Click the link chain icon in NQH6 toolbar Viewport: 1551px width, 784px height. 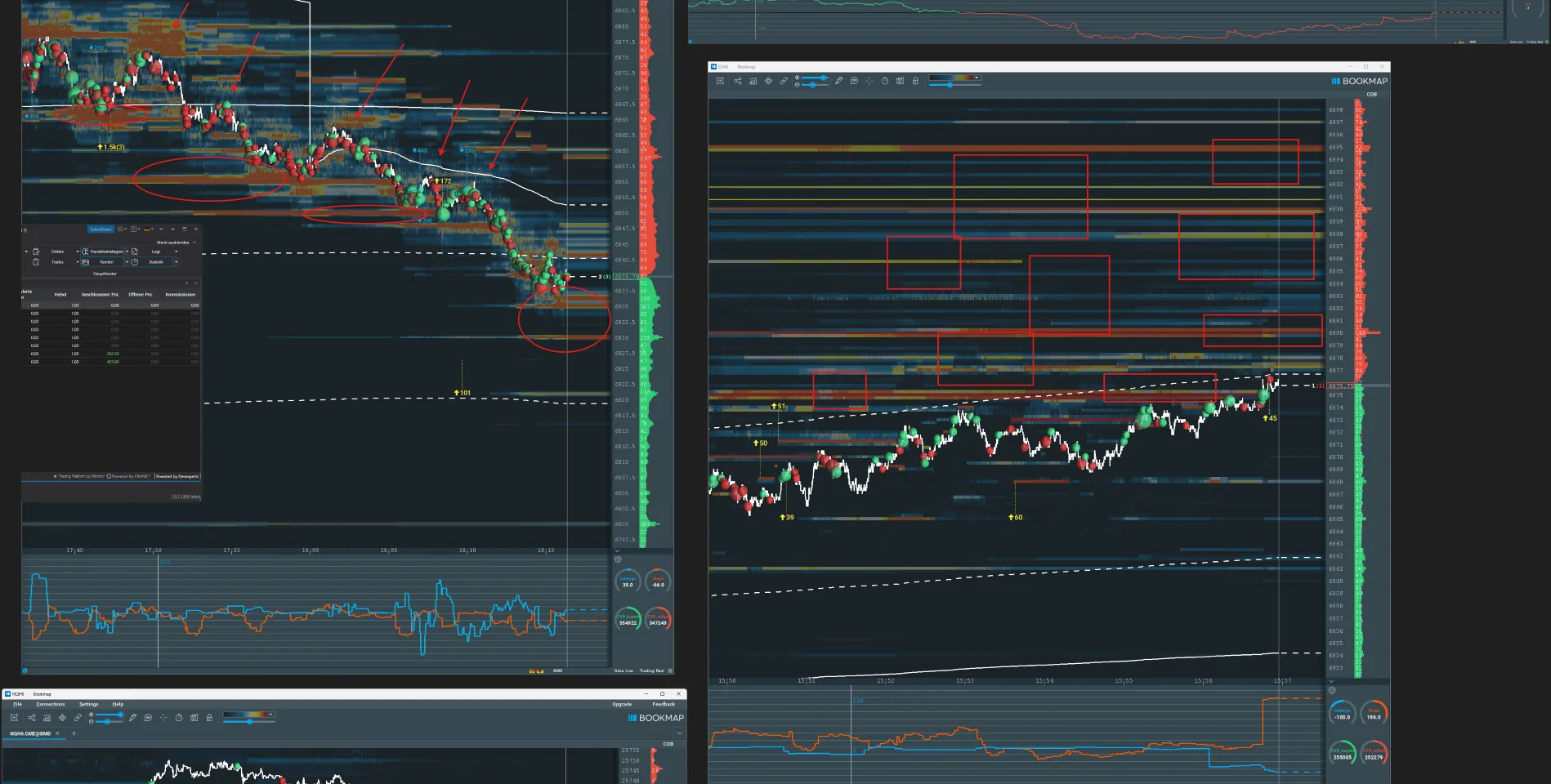[x=78, y=718]
